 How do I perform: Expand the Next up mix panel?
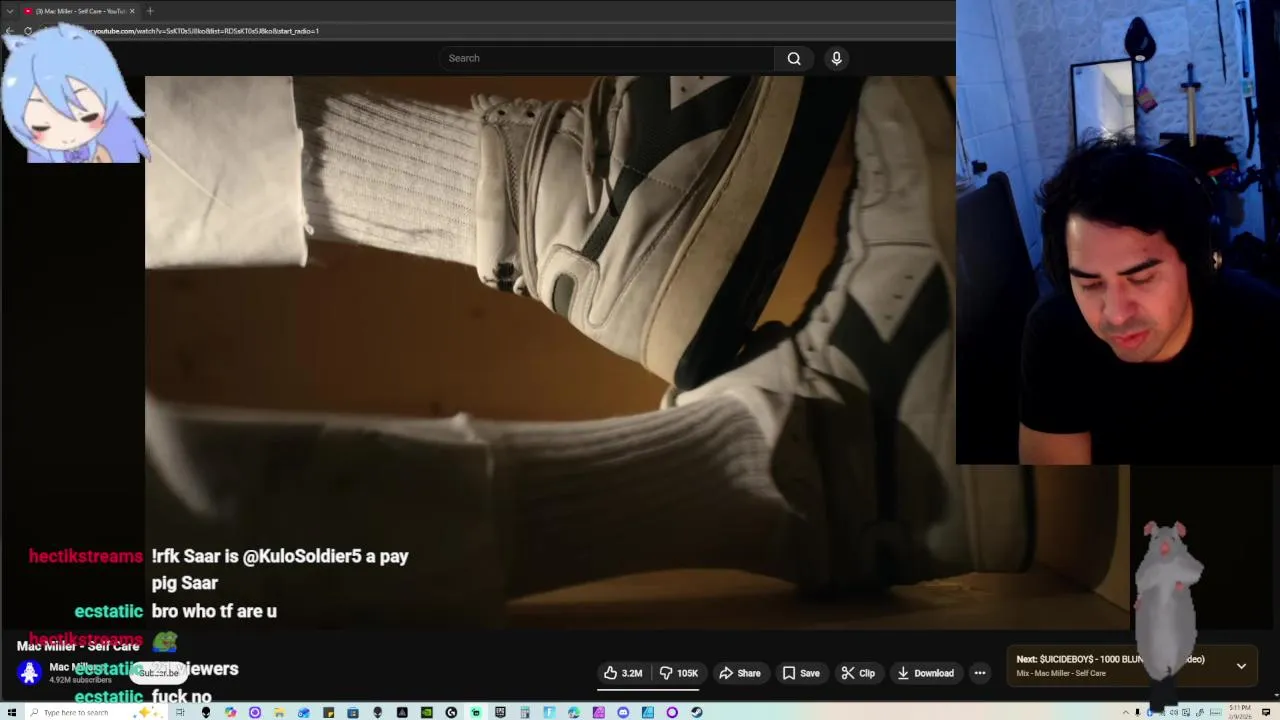[1241, 666]
